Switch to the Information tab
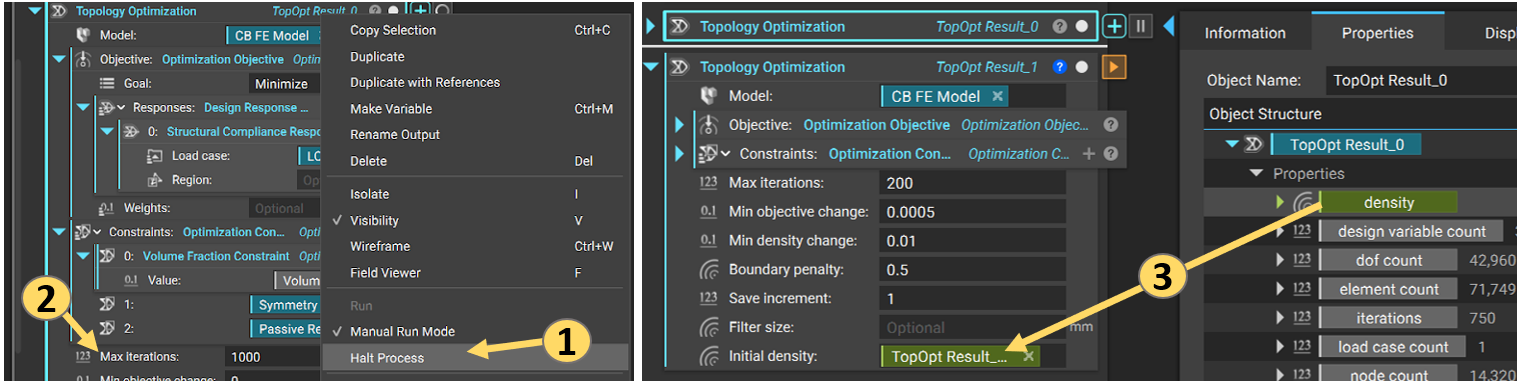Image resolution: width=1520 pixels, height=382 pixels. (x=1245, y=33)
